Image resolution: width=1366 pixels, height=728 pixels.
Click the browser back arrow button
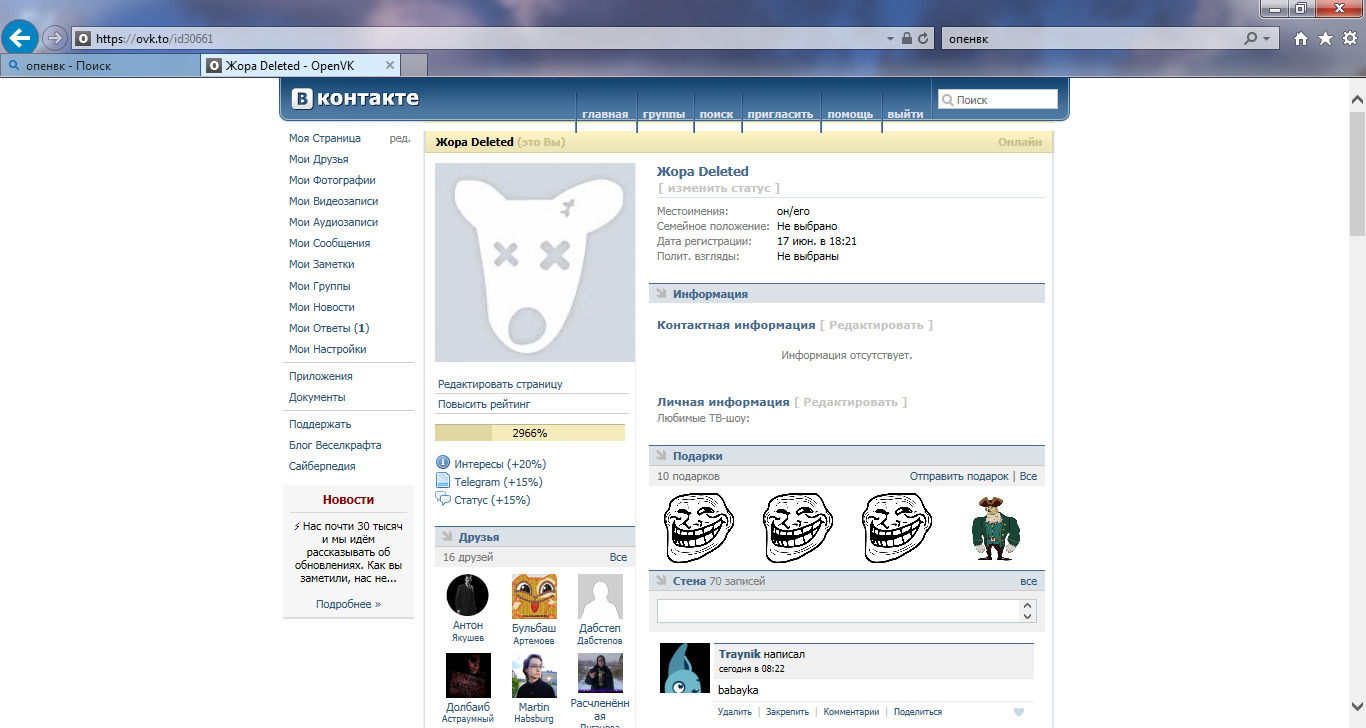click(20, 38)
